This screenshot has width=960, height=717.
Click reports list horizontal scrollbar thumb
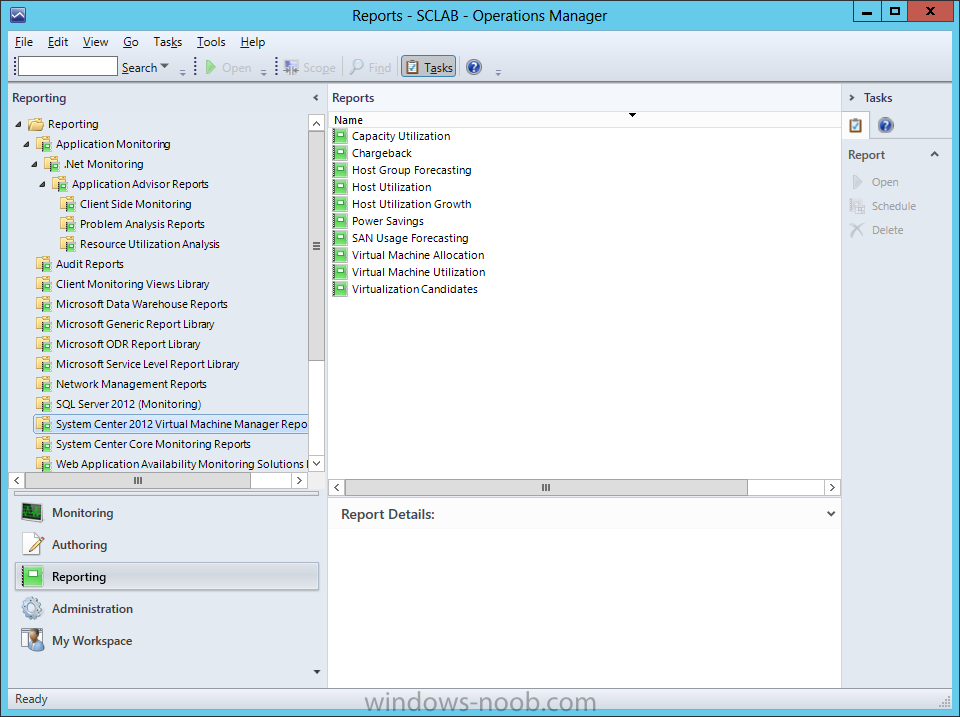point(546,487)
